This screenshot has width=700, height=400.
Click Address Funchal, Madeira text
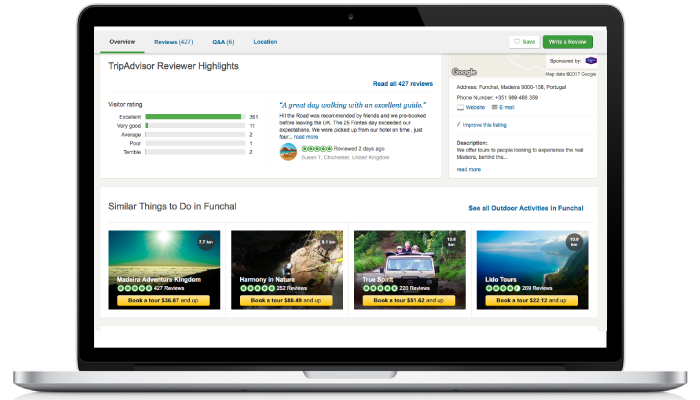[x=511, y=87]
